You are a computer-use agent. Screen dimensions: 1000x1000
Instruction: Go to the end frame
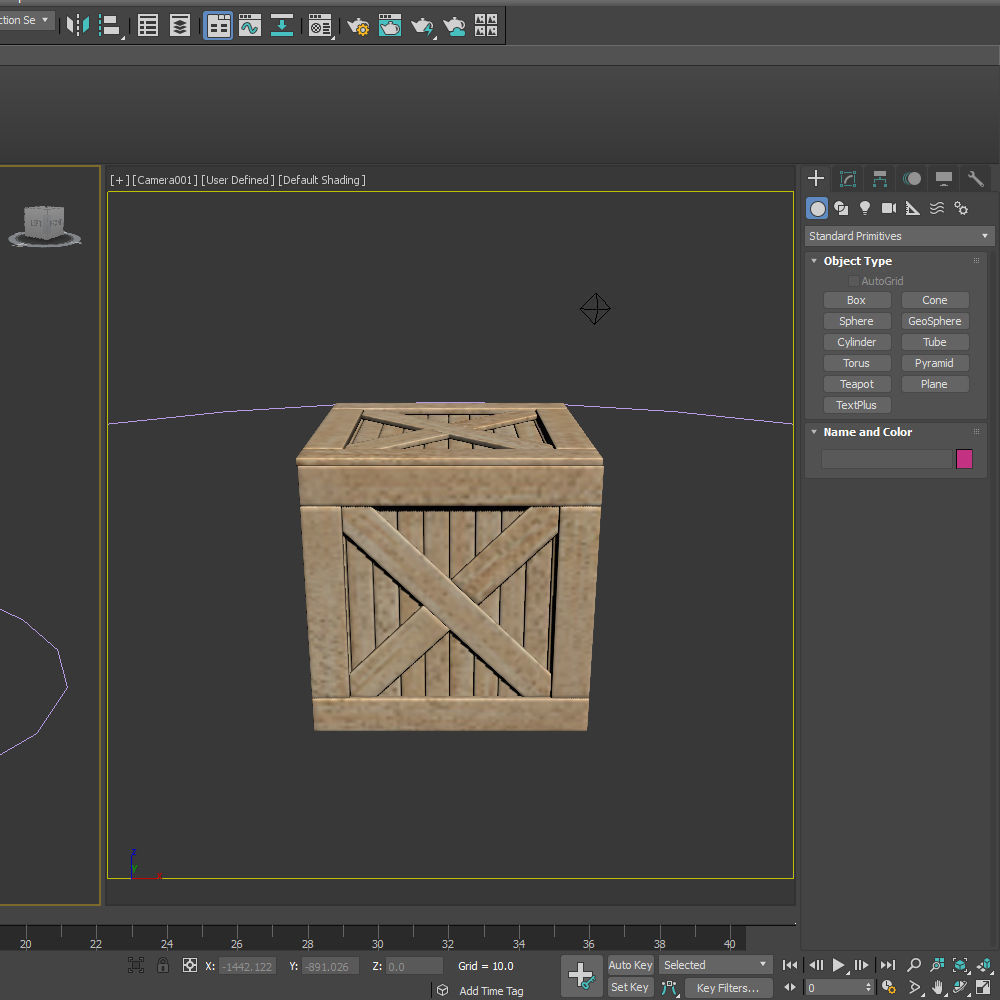tap(888, 965)
